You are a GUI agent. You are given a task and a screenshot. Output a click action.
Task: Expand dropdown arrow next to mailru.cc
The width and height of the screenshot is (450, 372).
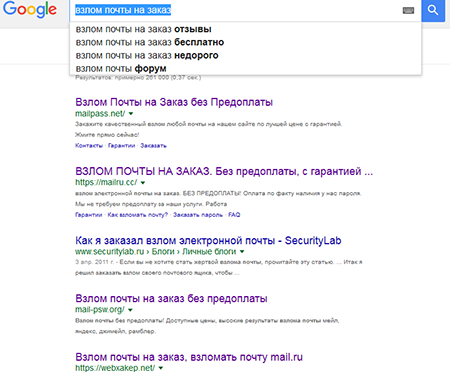(143, 183)
